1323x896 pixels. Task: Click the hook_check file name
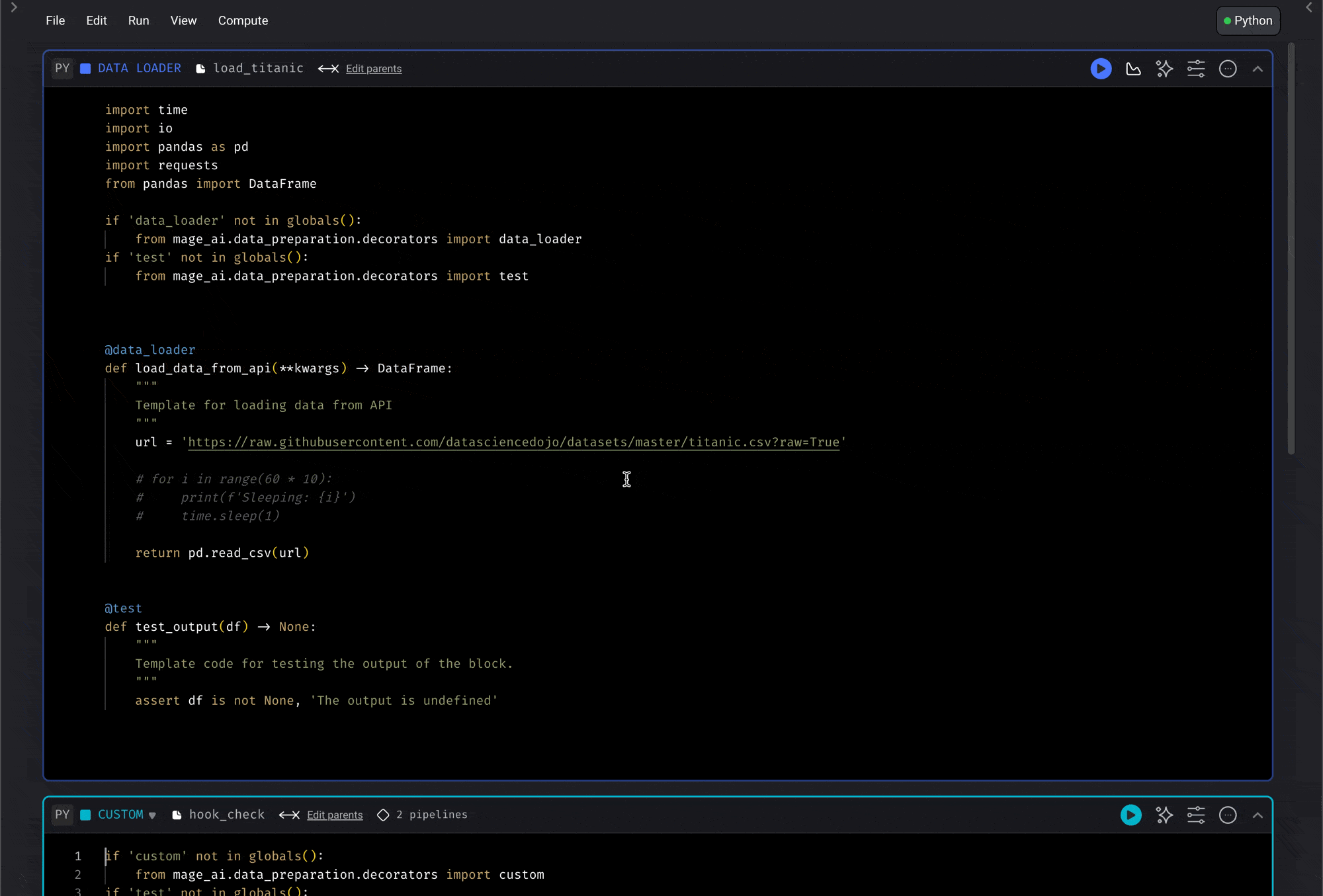226,815
